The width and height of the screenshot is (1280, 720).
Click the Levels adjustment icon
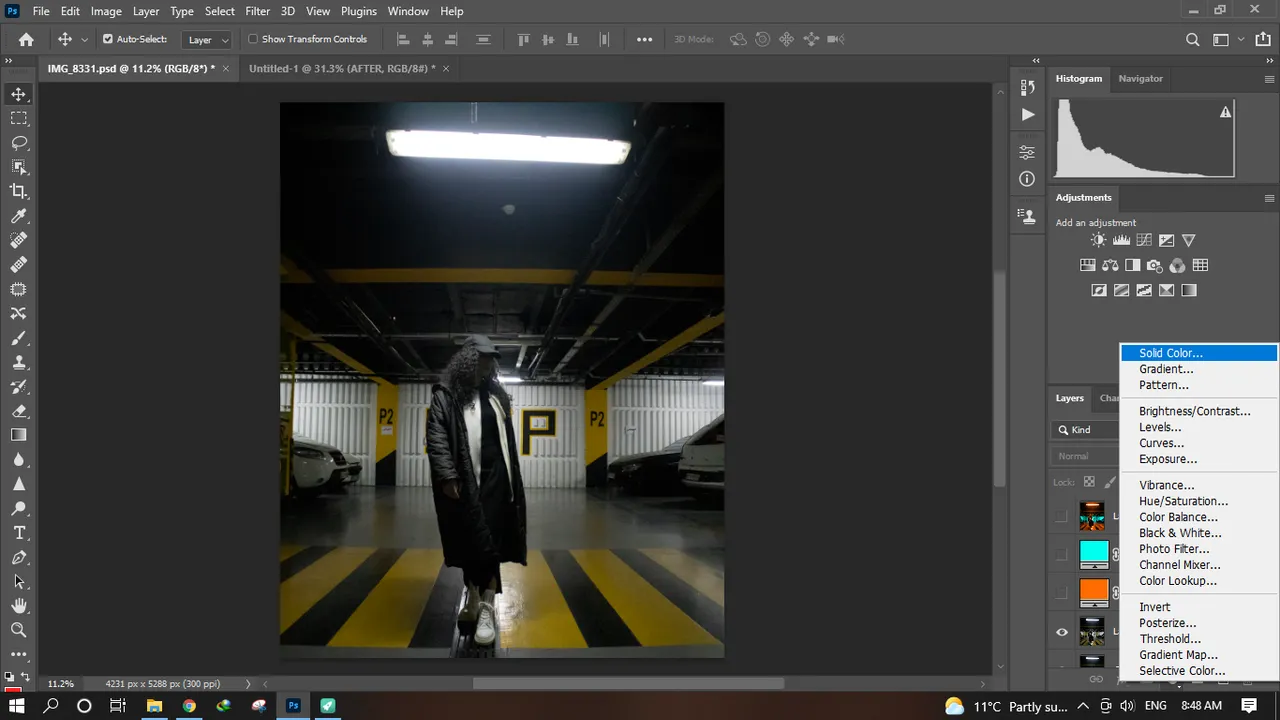(x=1121, y=240)
